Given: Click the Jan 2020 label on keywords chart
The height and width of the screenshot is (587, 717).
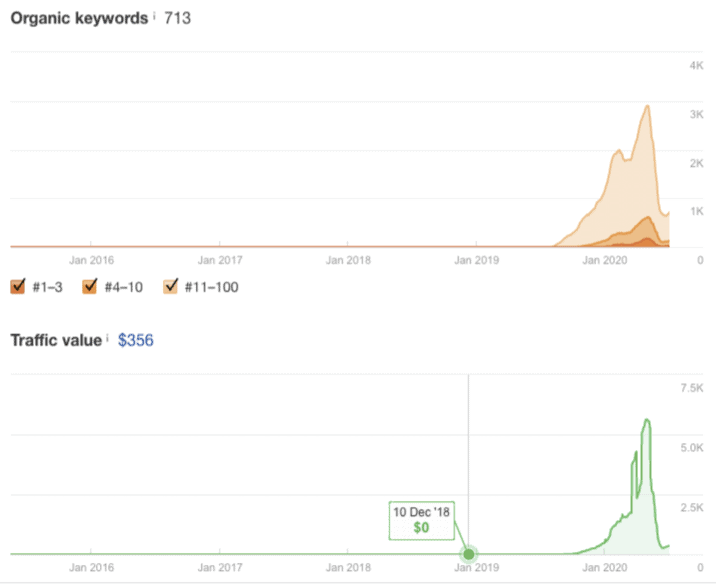Looking at the screenshot, I should coord(605,260).
